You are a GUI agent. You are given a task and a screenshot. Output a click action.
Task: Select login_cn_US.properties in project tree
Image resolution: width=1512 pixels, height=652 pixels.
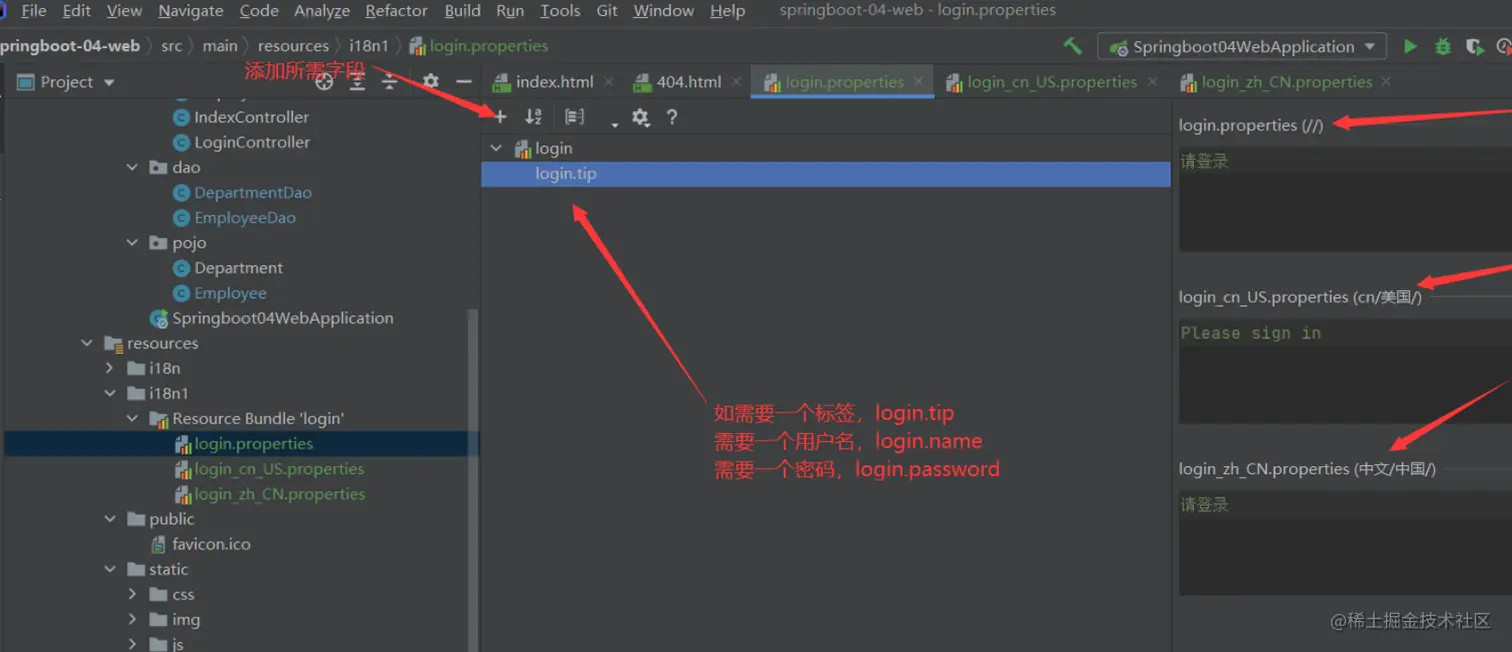tap(279, 469)
